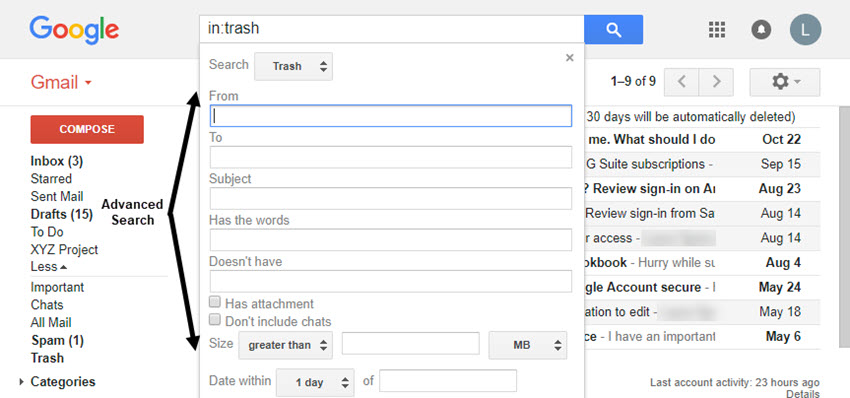850x398 pixels.
Task: Open the 'gle Account secure' message
Action: coord(703,287)
